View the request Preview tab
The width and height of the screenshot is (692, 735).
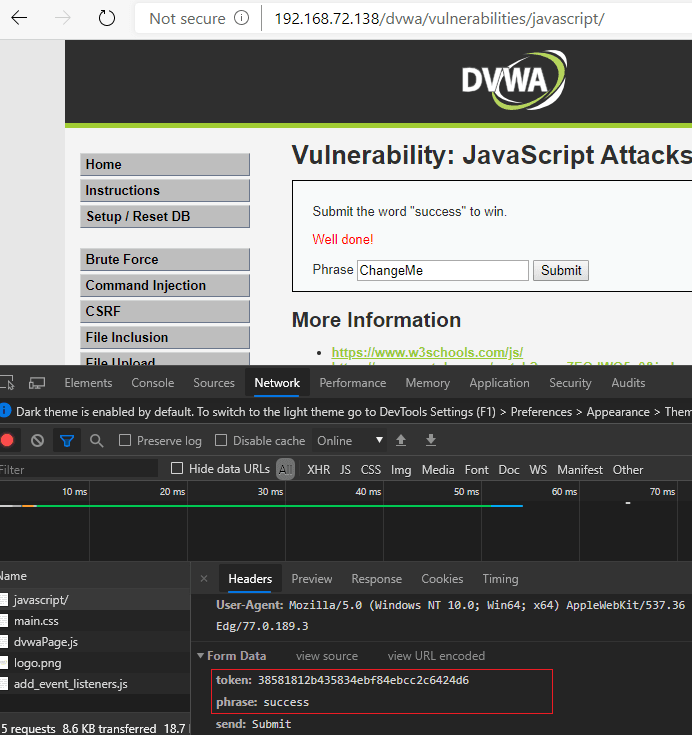click(x=312, y=579)
